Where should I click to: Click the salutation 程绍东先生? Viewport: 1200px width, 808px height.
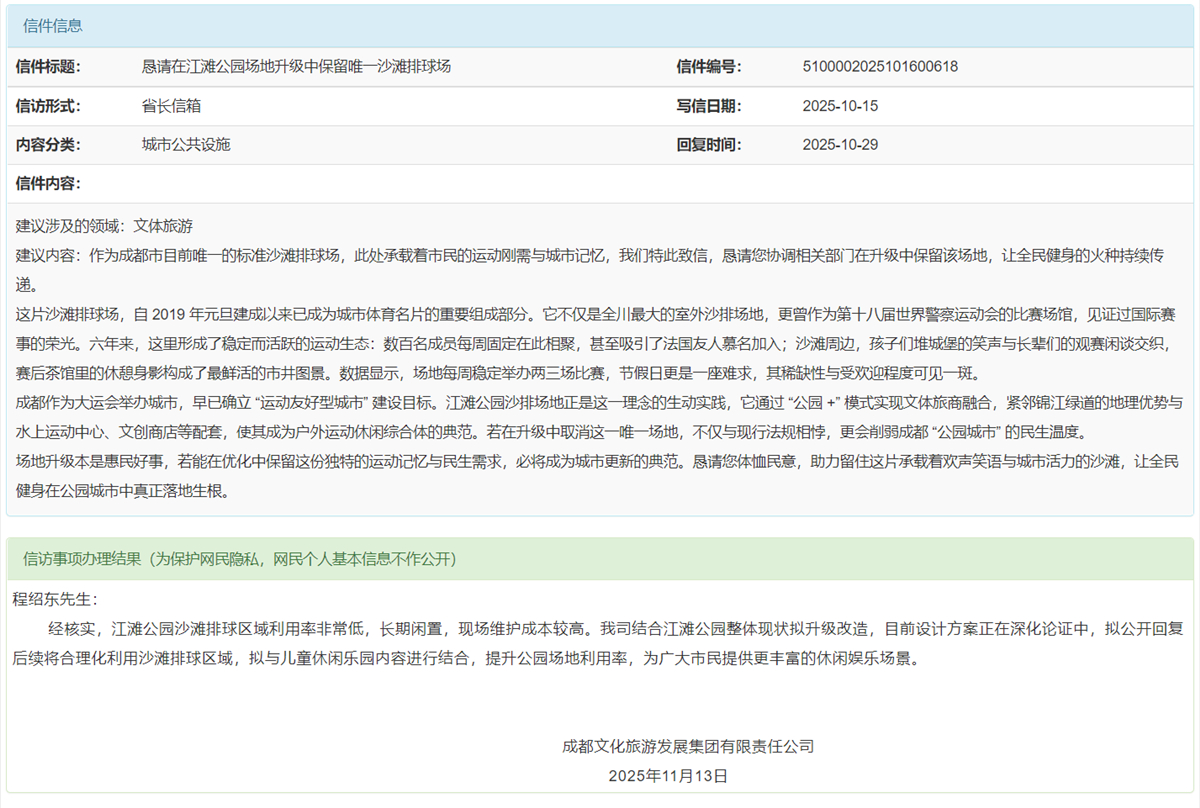(55, 600)
